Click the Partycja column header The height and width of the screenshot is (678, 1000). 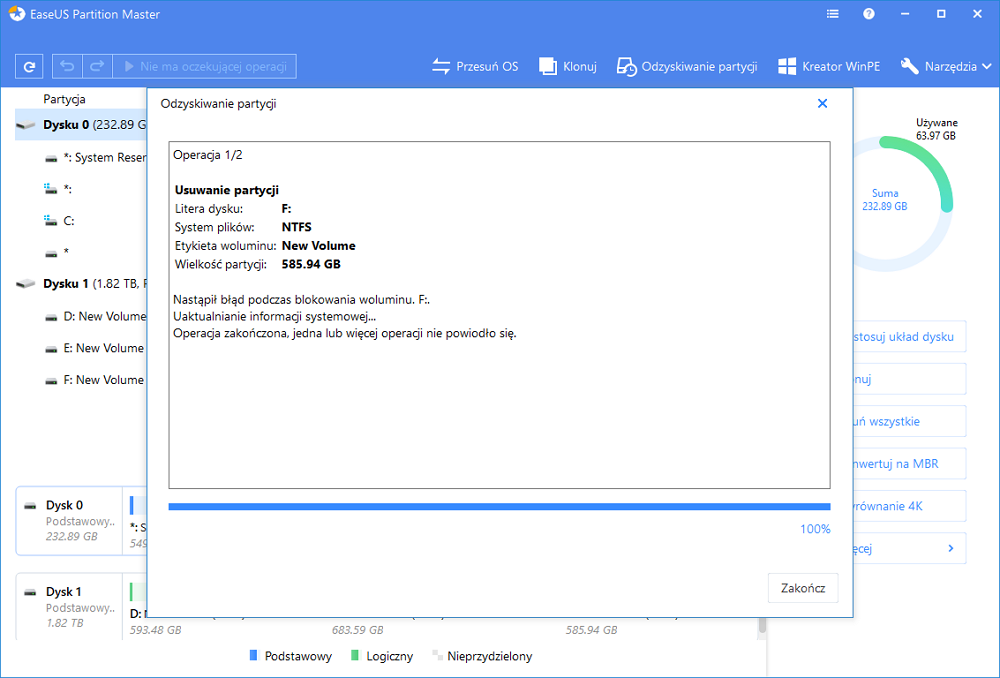64,99
